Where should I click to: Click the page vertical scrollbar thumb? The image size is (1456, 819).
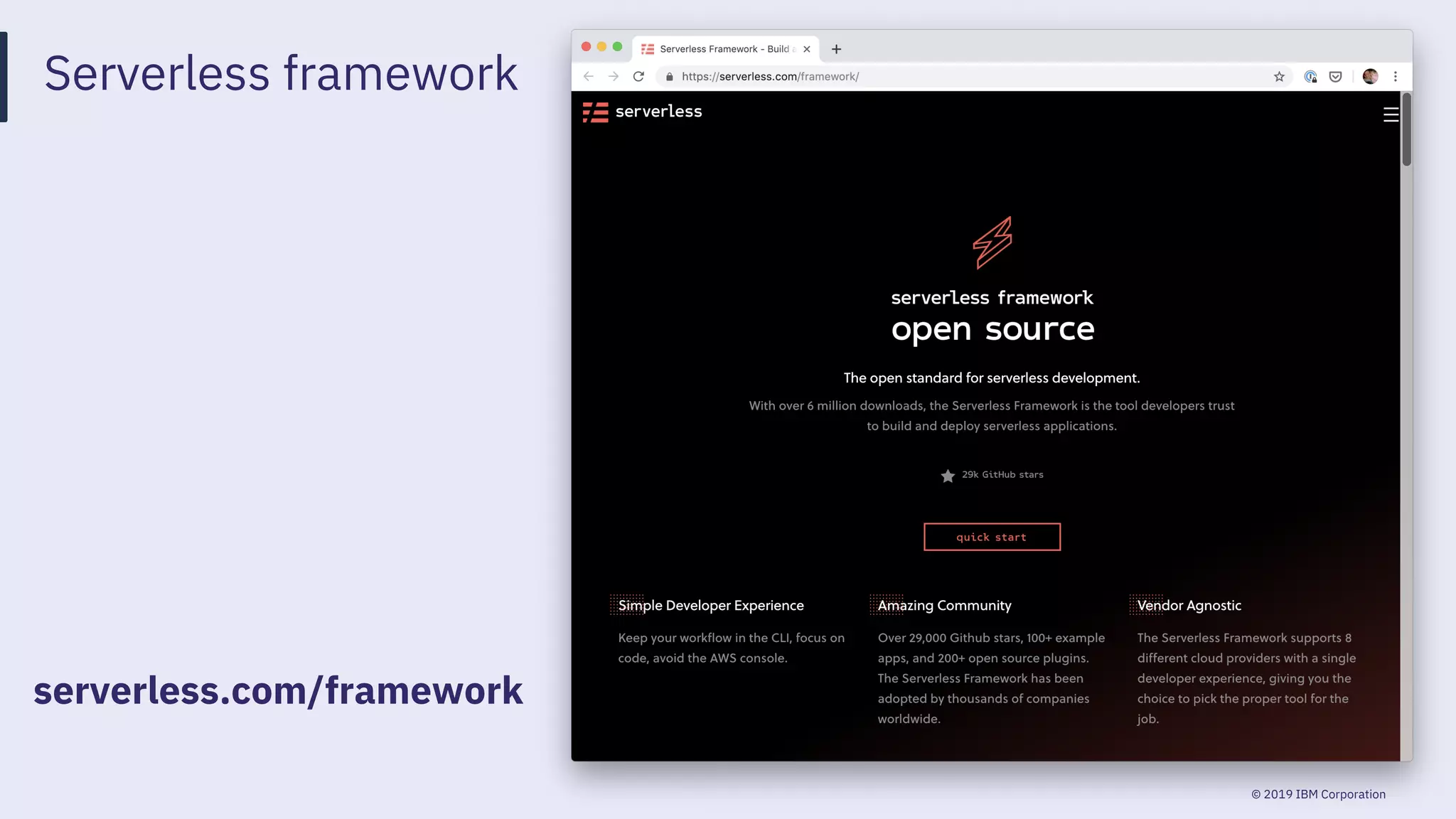click(x=1406, y=129)
